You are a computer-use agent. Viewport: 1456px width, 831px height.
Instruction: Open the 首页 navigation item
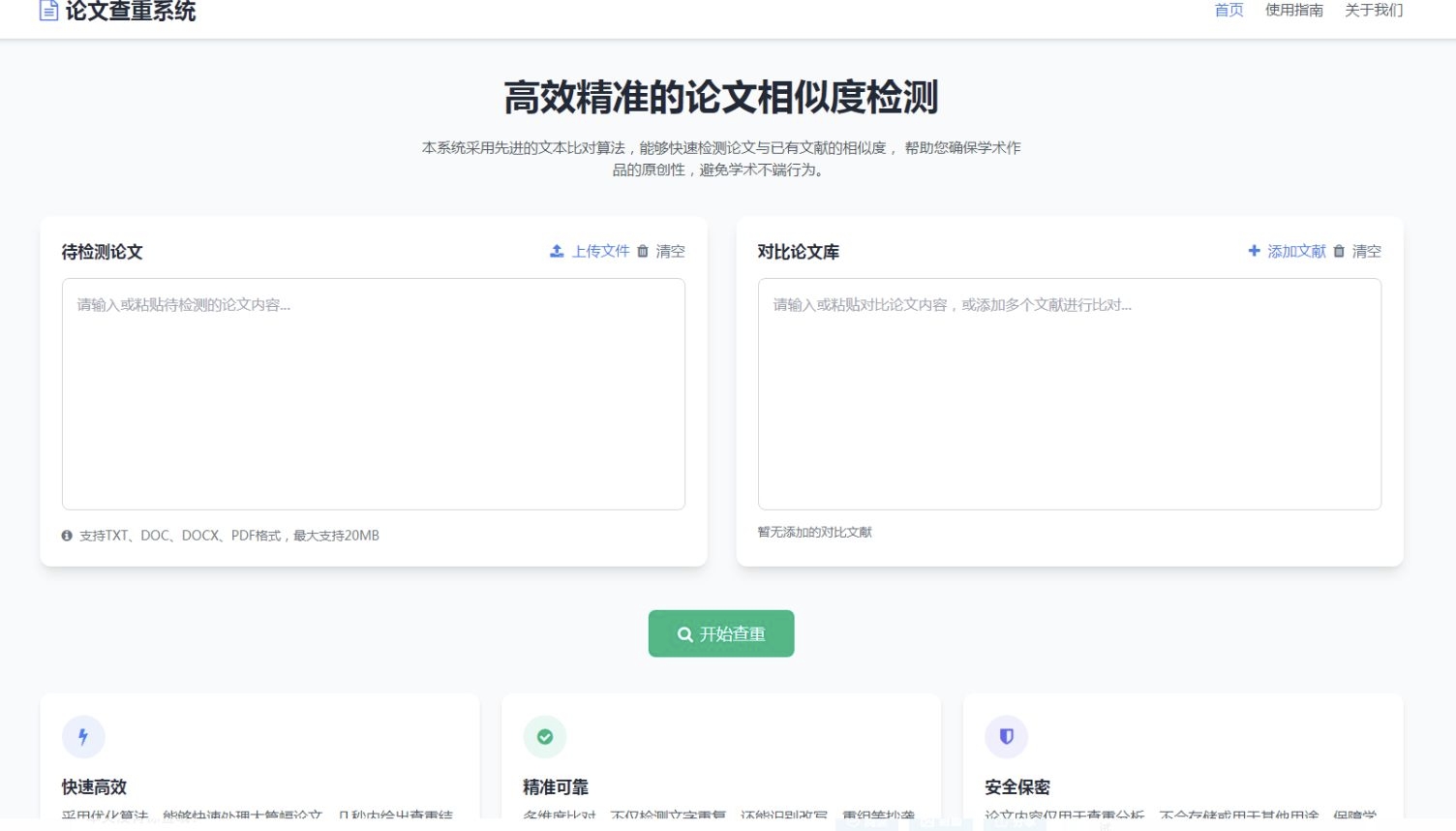click(1228, 11)
